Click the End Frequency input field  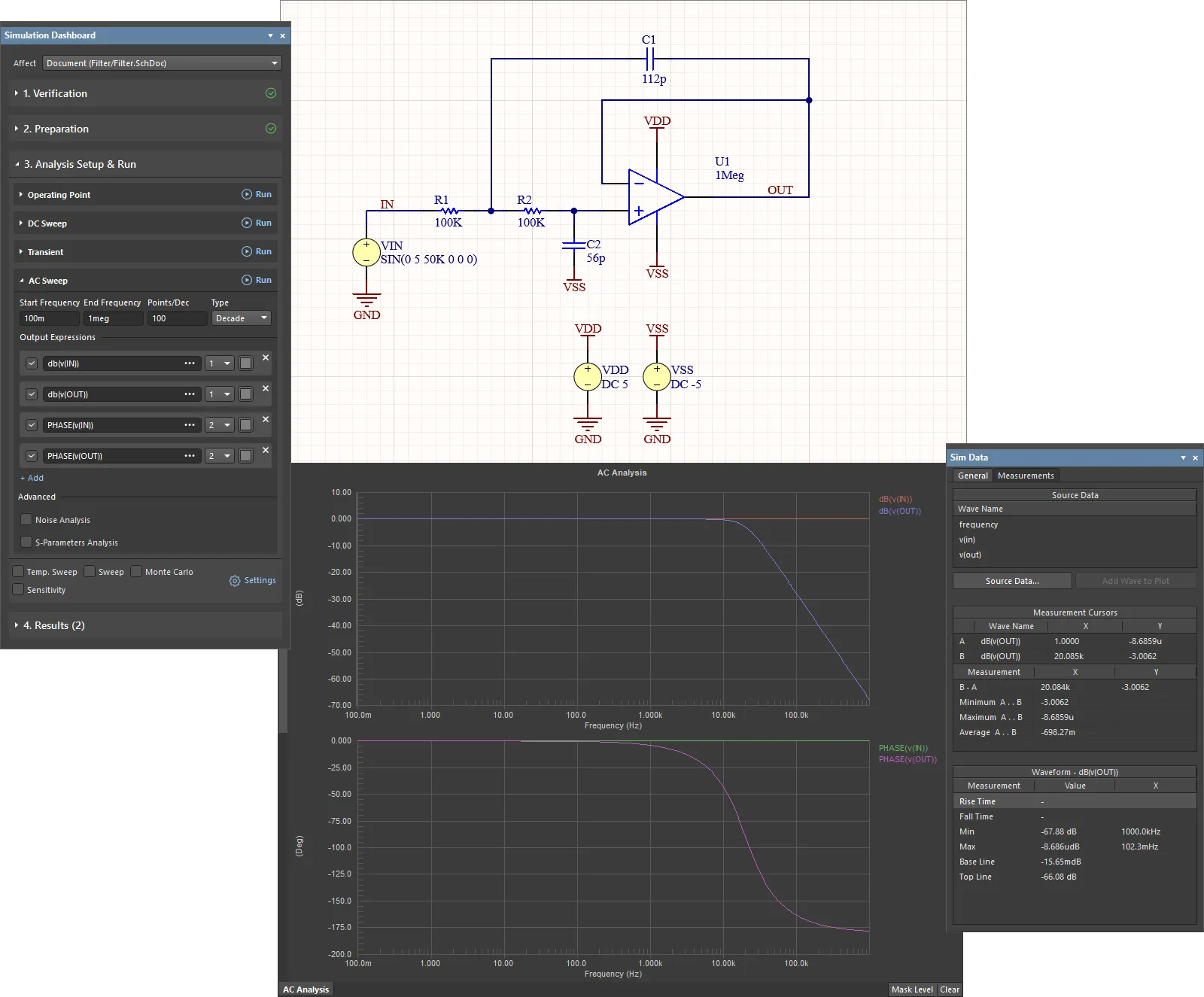[113, 318]
